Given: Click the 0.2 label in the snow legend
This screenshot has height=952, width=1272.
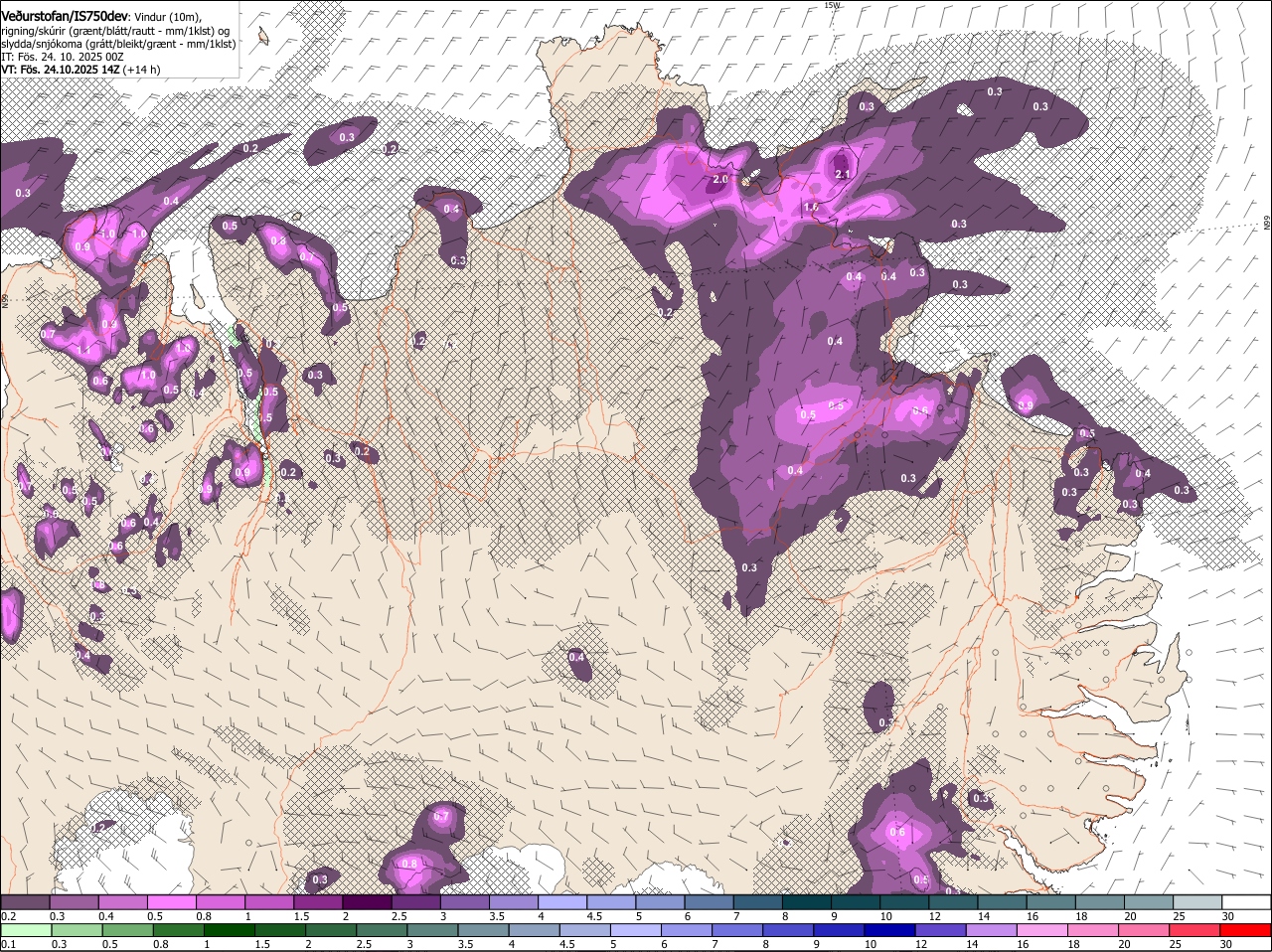Looking at the screenshot, I should pyautogui.click(x=8, y=916).
